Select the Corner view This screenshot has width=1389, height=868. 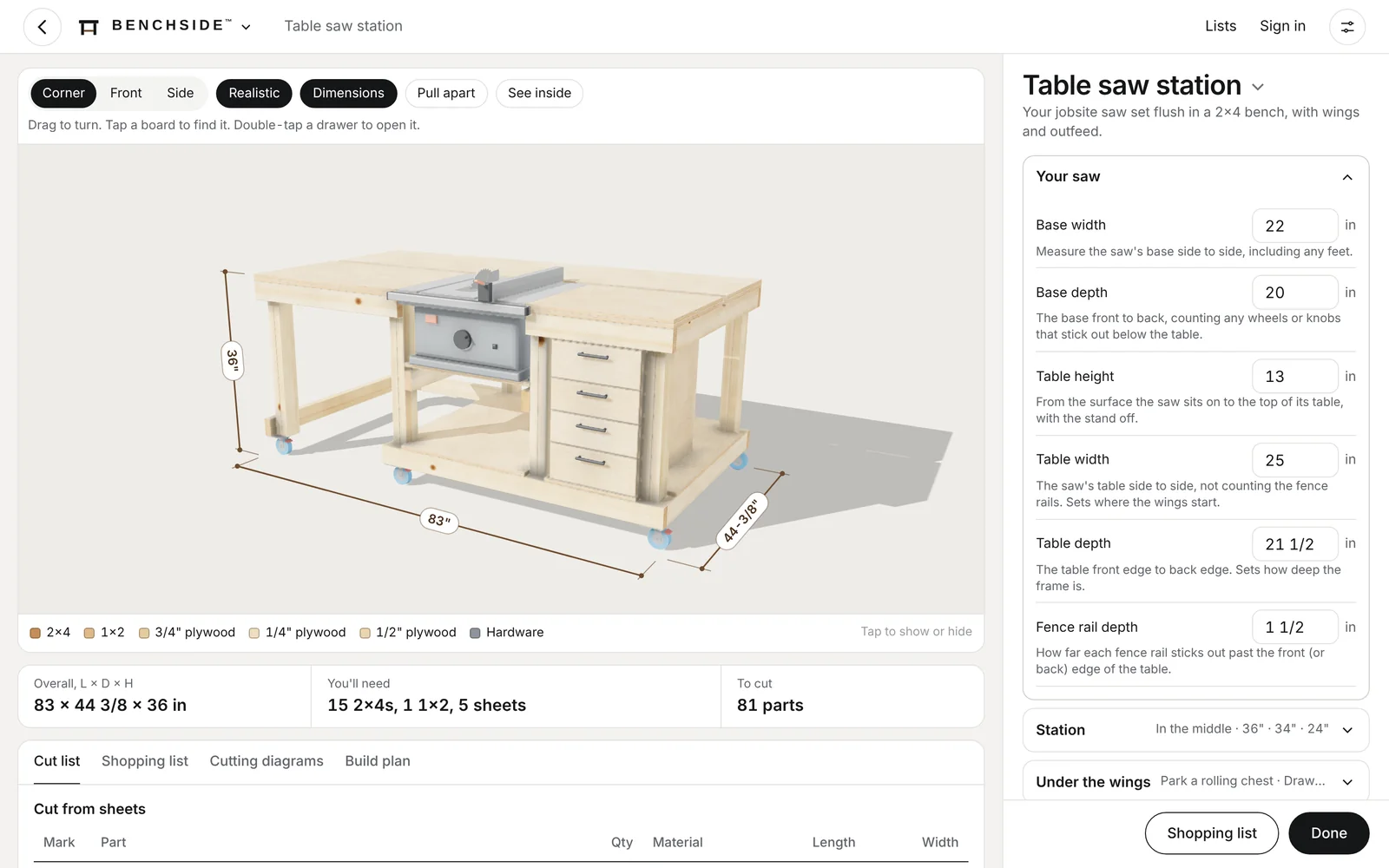coord(63,93)
